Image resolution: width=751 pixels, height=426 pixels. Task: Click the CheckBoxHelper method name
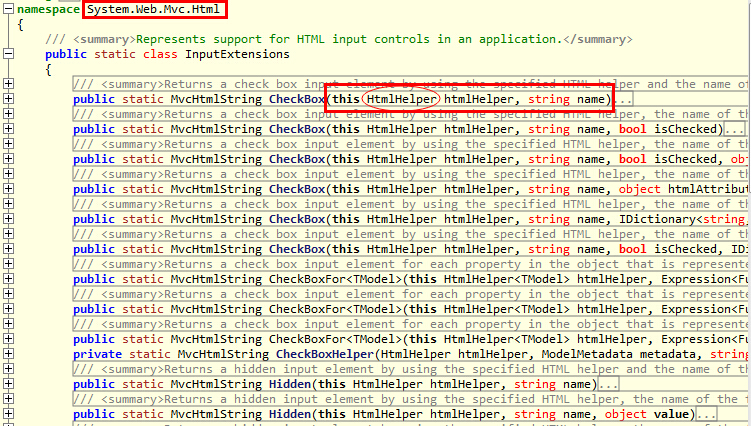tap(325, 354)
